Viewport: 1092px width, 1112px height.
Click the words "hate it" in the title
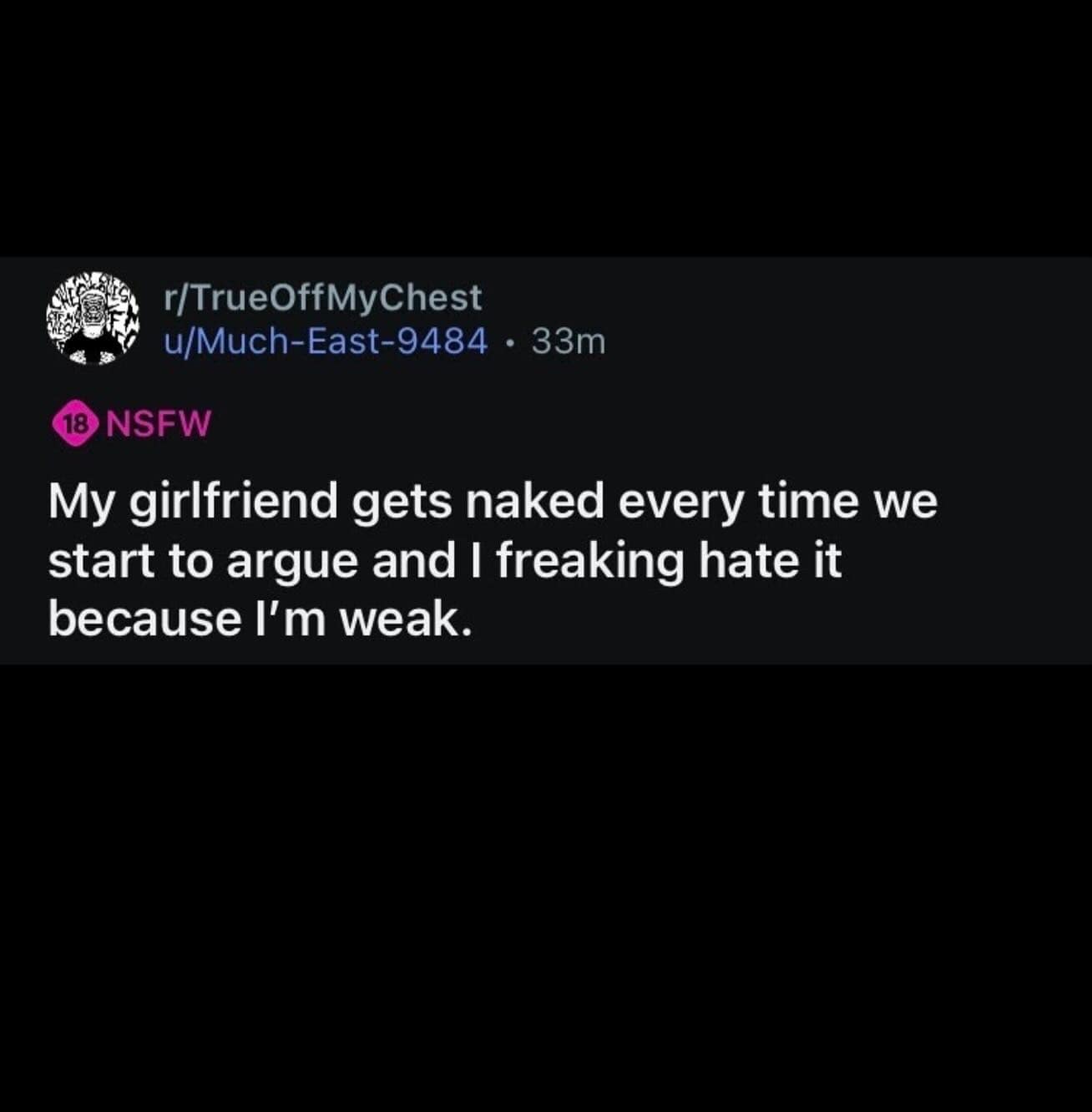click(x=770, y=561)
